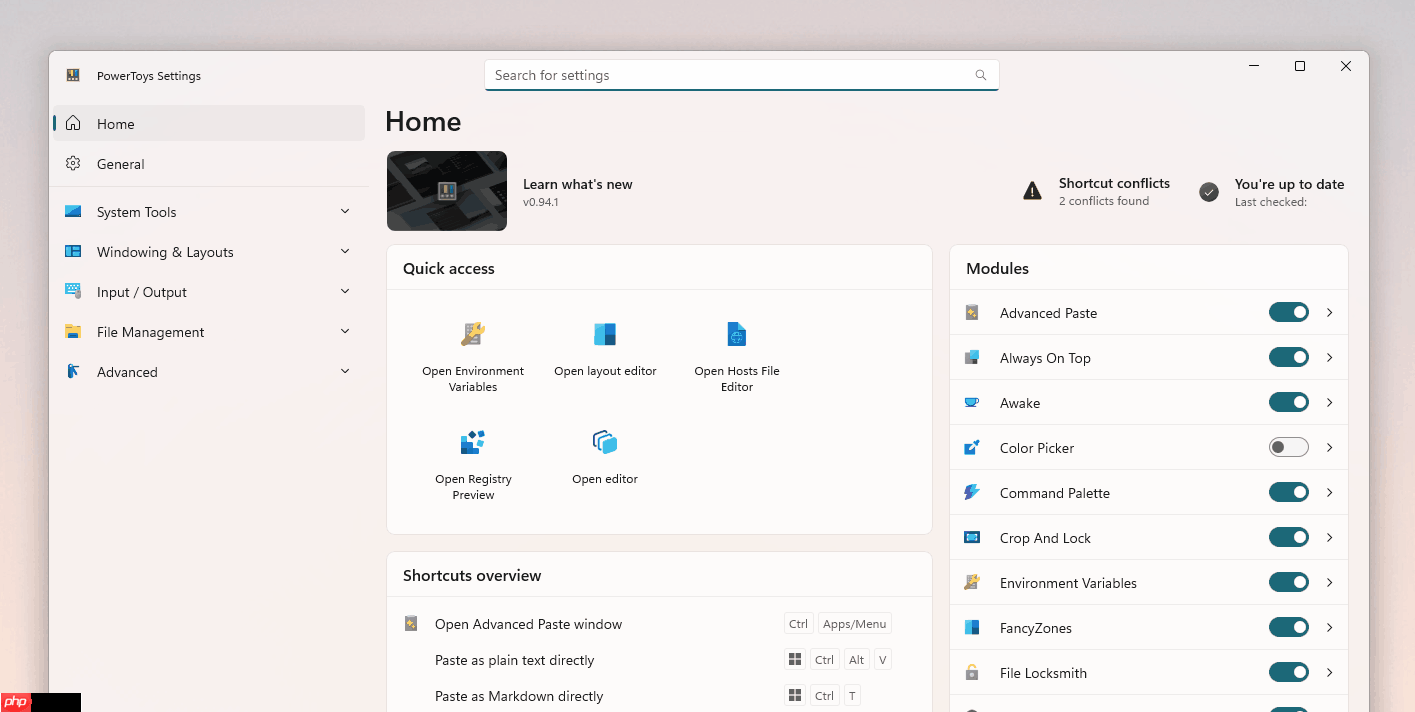Image resolution: width=1415 pixels, height=712 pixels.
Task: Click the Advanced sidebar icon
Action: pos(73,372)
